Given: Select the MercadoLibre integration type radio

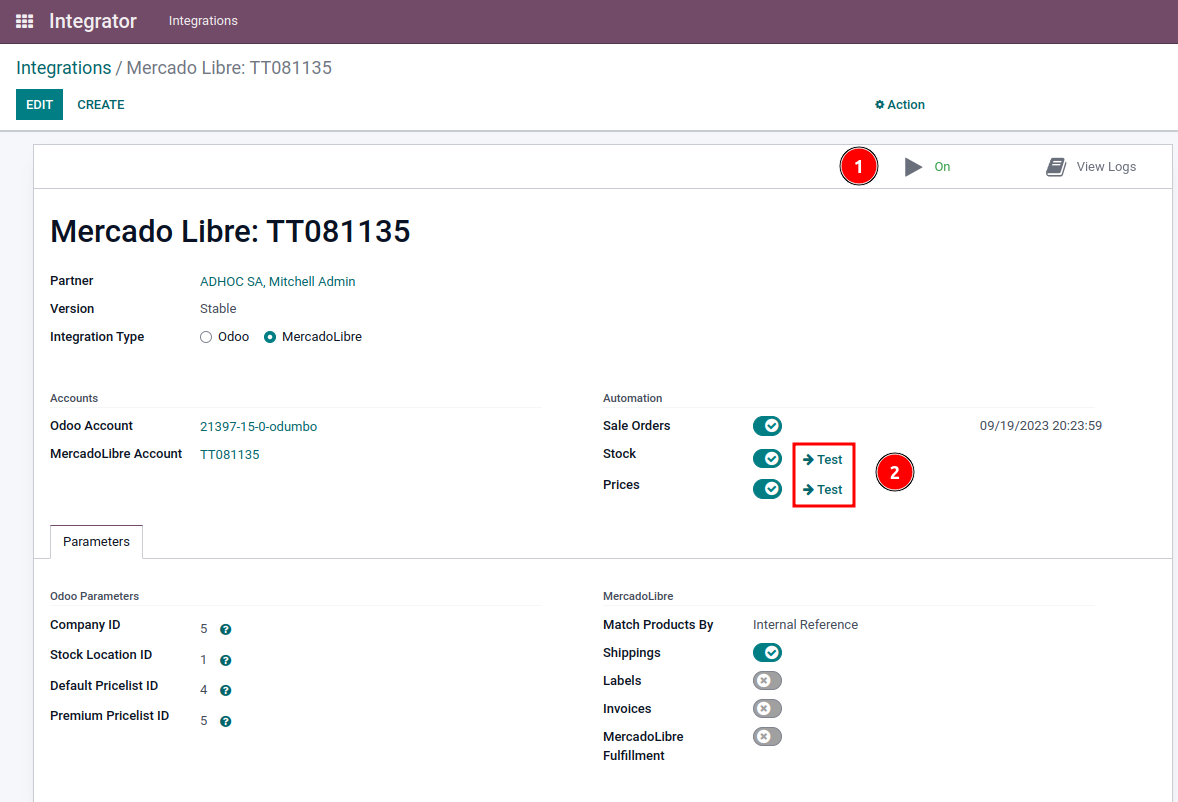Looking at the screenshot, I should click(x=270, y=337).
